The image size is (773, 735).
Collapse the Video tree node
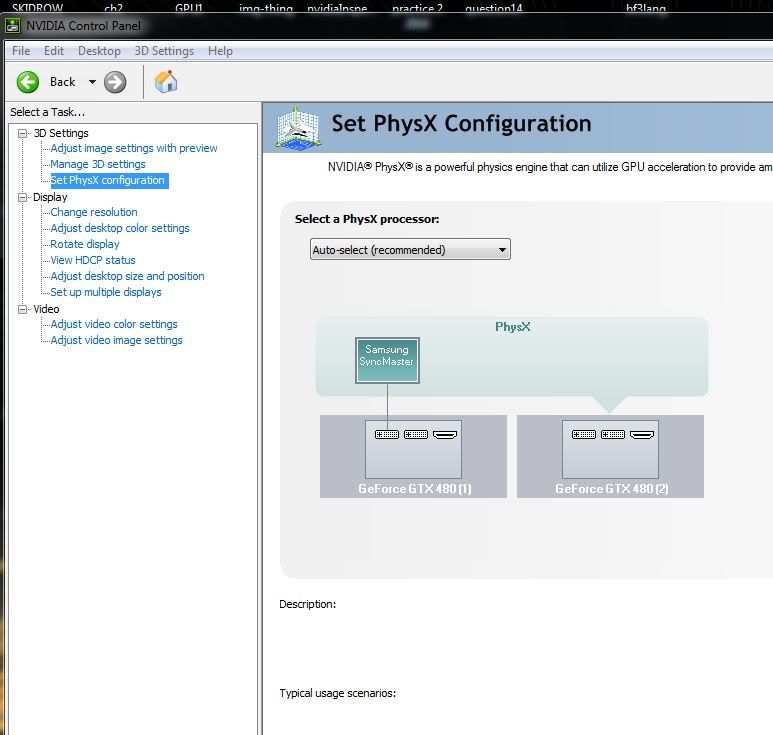[22, 309]
